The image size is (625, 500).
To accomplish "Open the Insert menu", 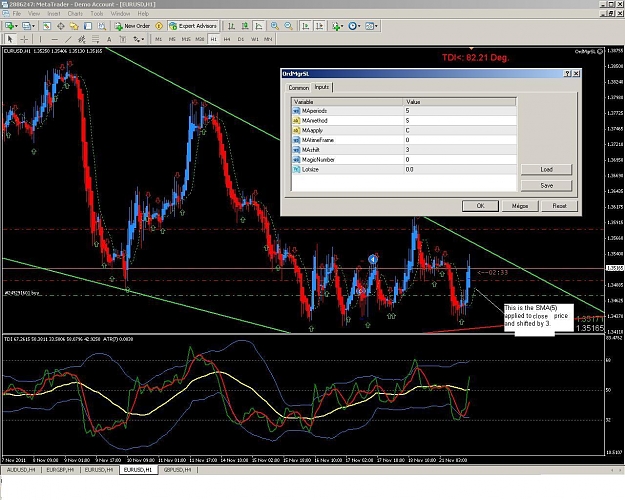I will 54,14.
